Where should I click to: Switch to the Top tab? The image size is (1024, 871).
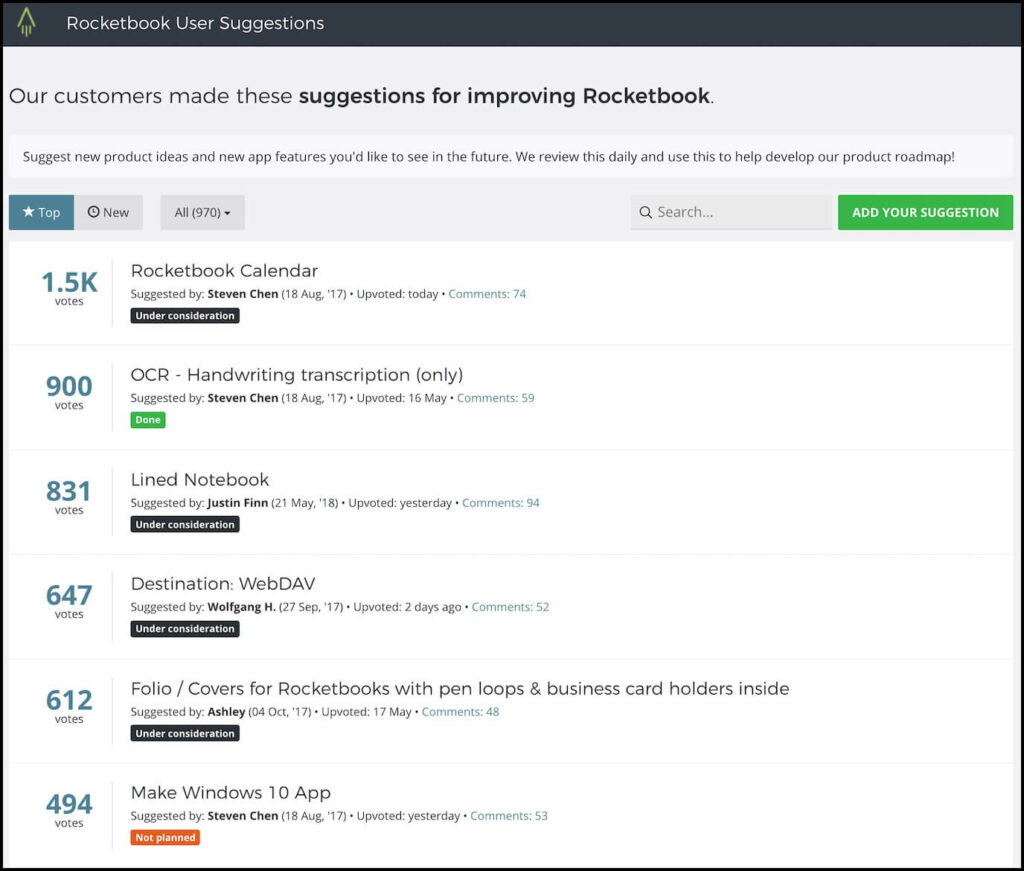click(x=41, y=212)
